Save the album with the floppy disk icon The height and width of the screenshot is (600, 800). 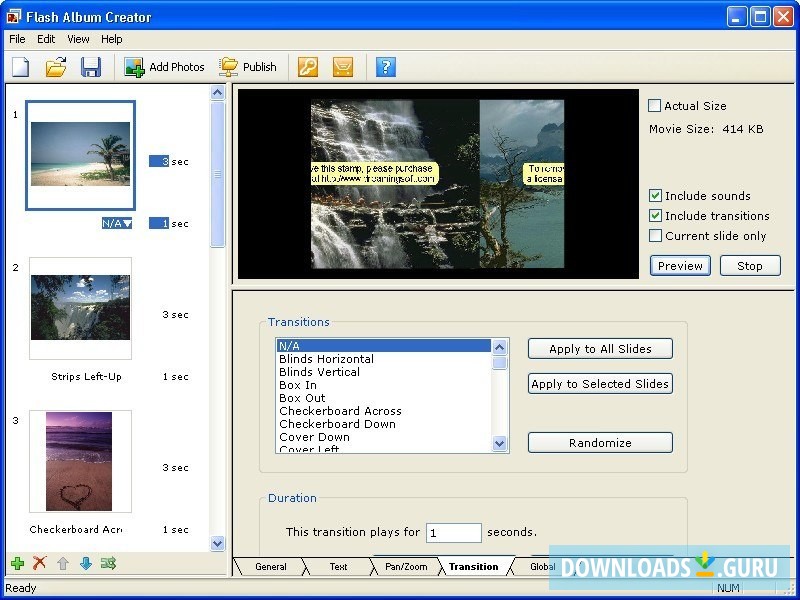click(91, 67)
